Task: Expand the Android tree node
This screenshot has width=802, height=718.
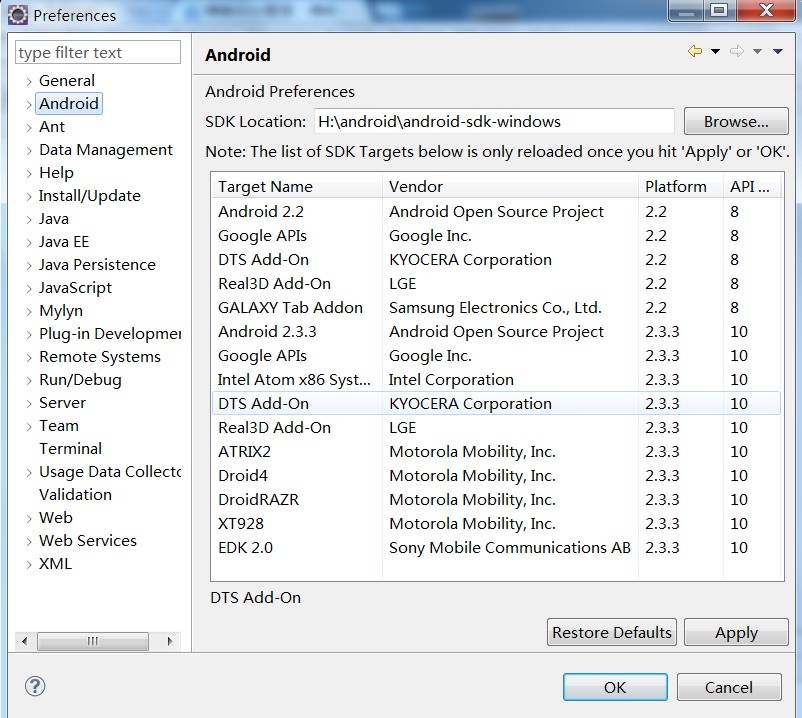Action: pyautogui.click(x=29, y=104)
